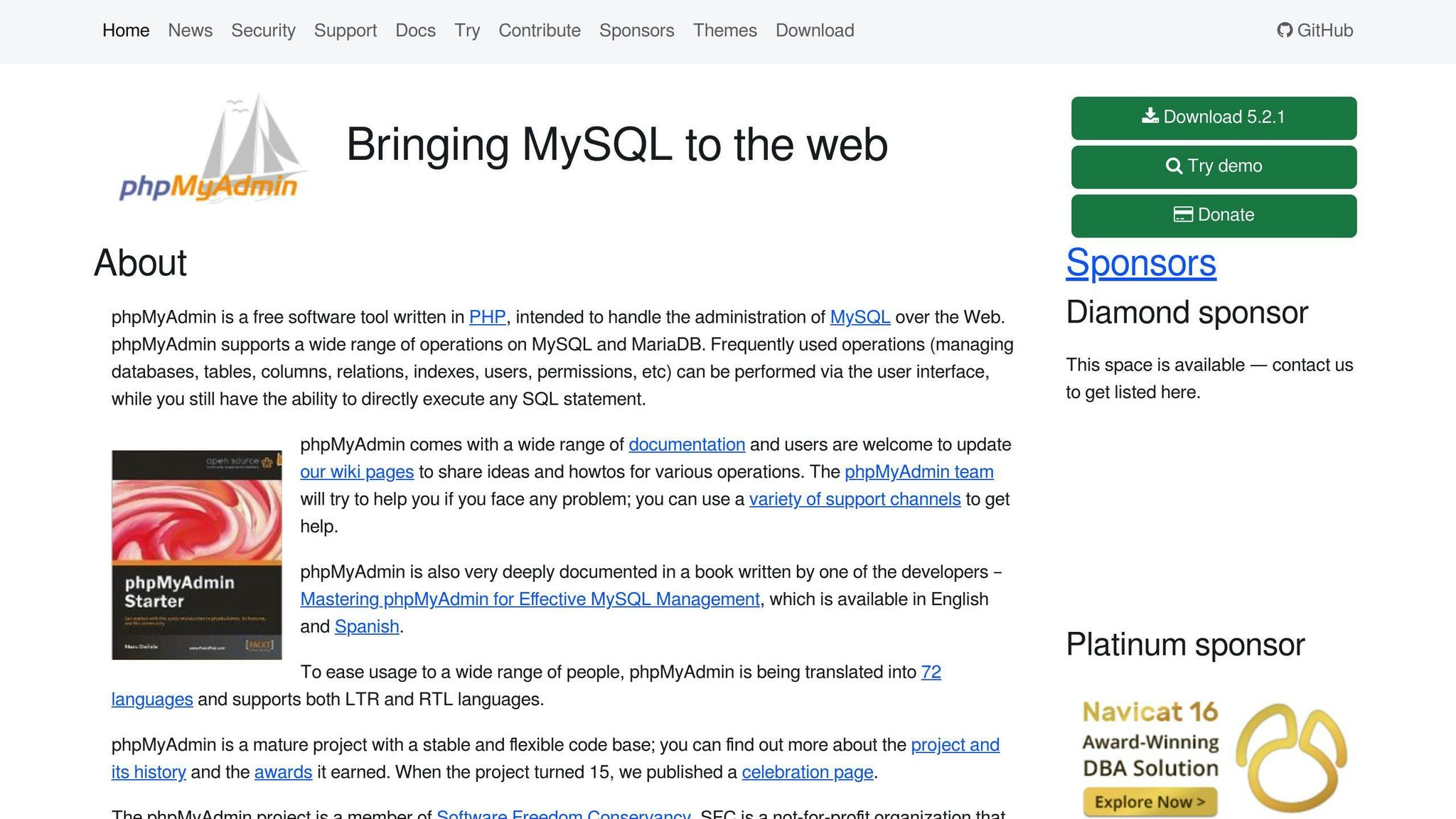Visit the phpMyAdmin team link
1456x819 pixels.
919,472
